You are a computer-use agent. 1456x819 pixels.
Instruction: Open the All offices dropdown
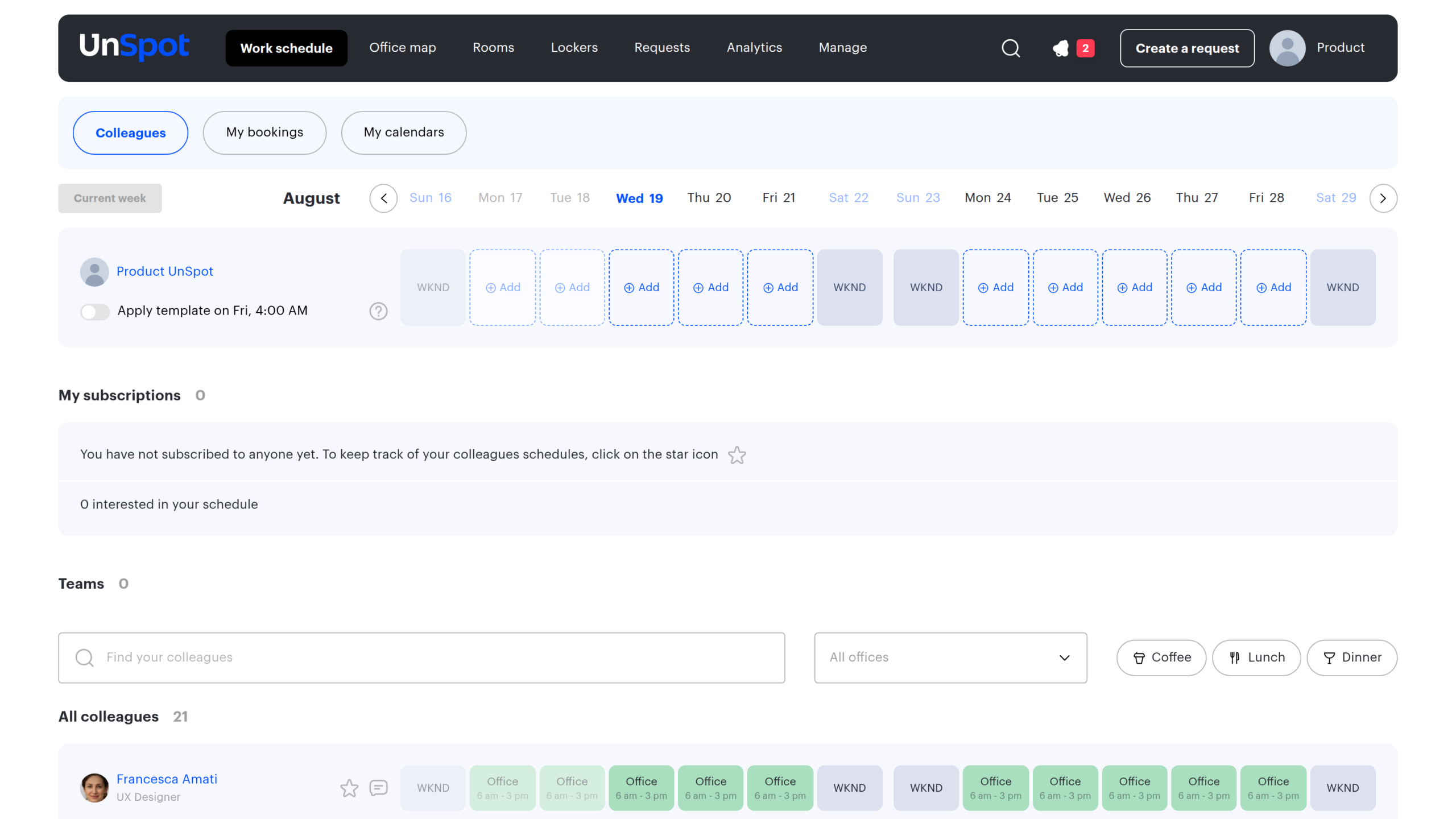(x=950, y=657)
